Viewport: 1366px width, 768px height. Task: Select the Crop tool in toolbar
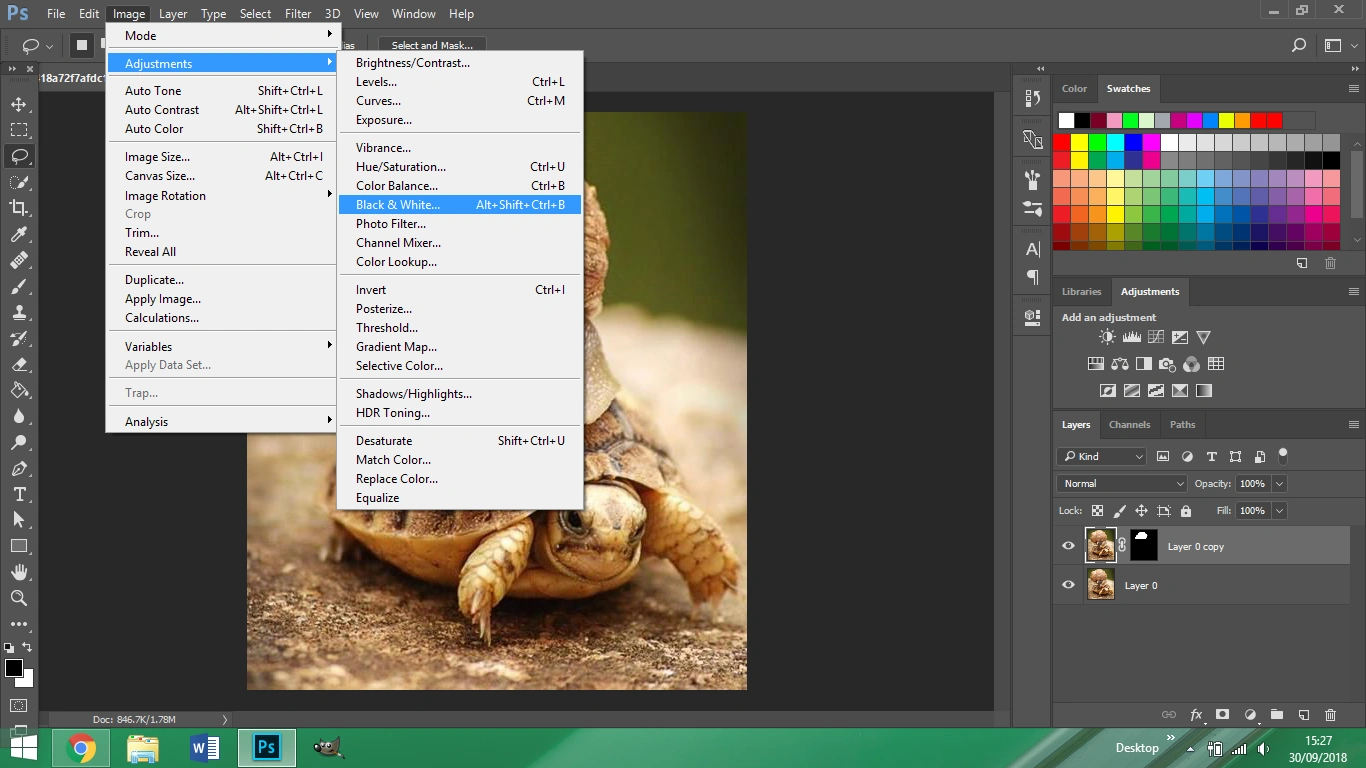(19, 208)
